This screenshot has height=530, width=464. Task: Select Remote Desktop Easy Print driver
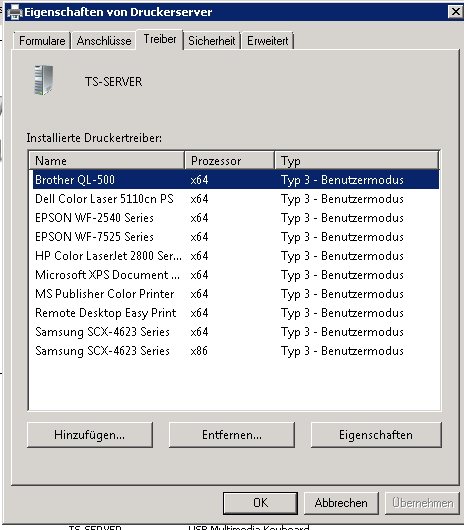tap(236, 313)
